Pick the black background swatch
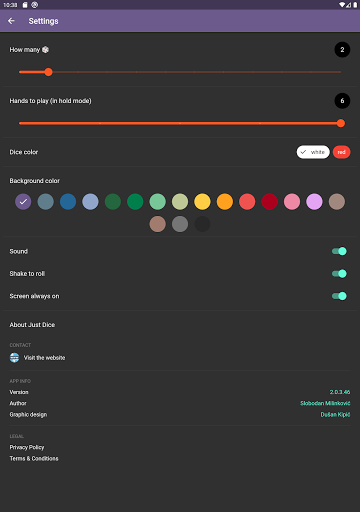Viewport: 360px width, 512px height. point(202,224)
